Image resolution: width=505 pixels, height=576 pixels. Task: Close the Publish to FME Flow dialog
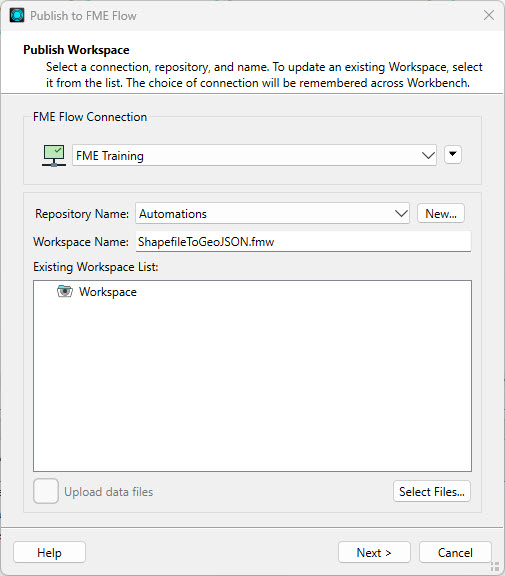point(489,15)
